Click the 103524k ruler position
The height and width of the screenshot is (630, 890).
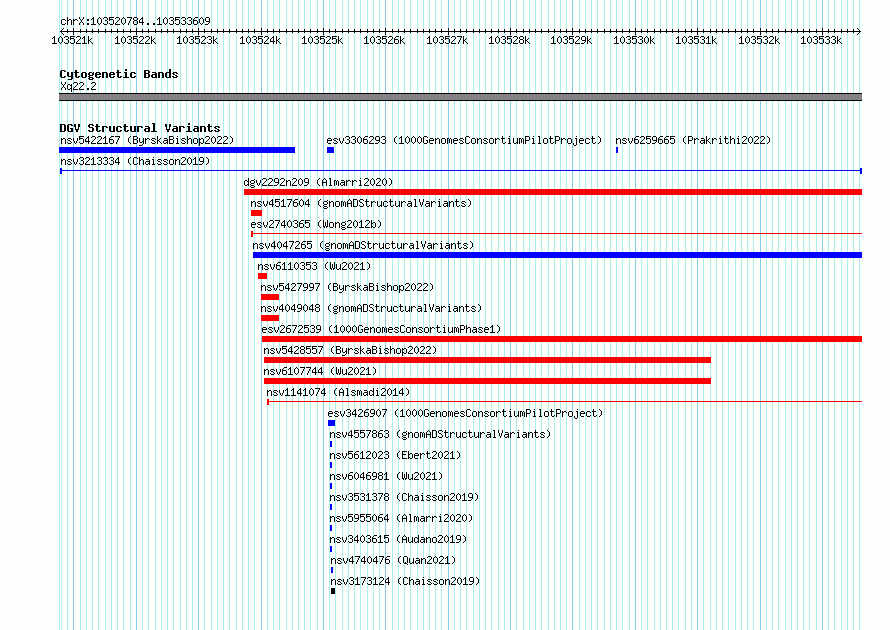click(260, 40)
